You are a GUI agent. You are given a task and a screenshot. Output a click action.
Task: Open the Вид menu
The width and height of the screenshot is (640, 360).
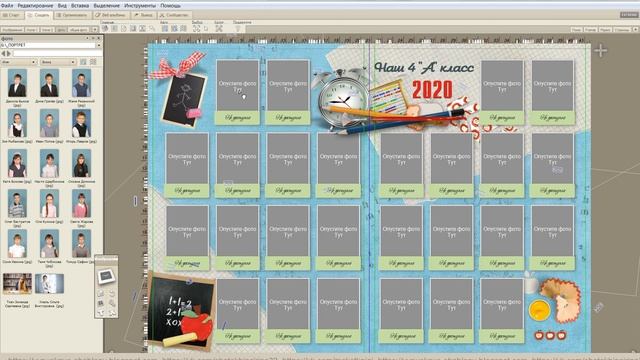coord(62,6)
